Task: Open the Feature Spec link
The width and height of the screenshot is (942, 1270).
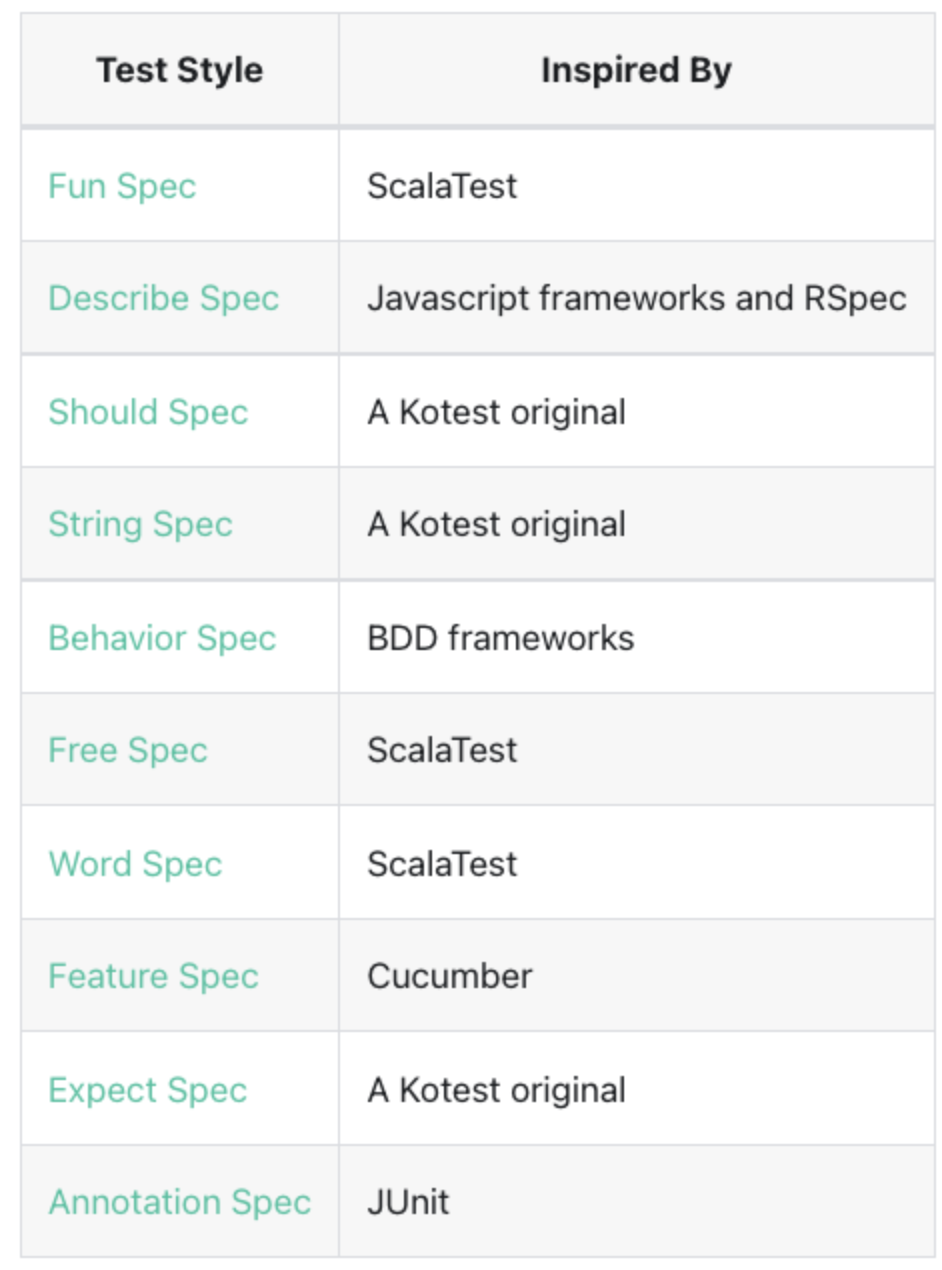Action: 153,976
